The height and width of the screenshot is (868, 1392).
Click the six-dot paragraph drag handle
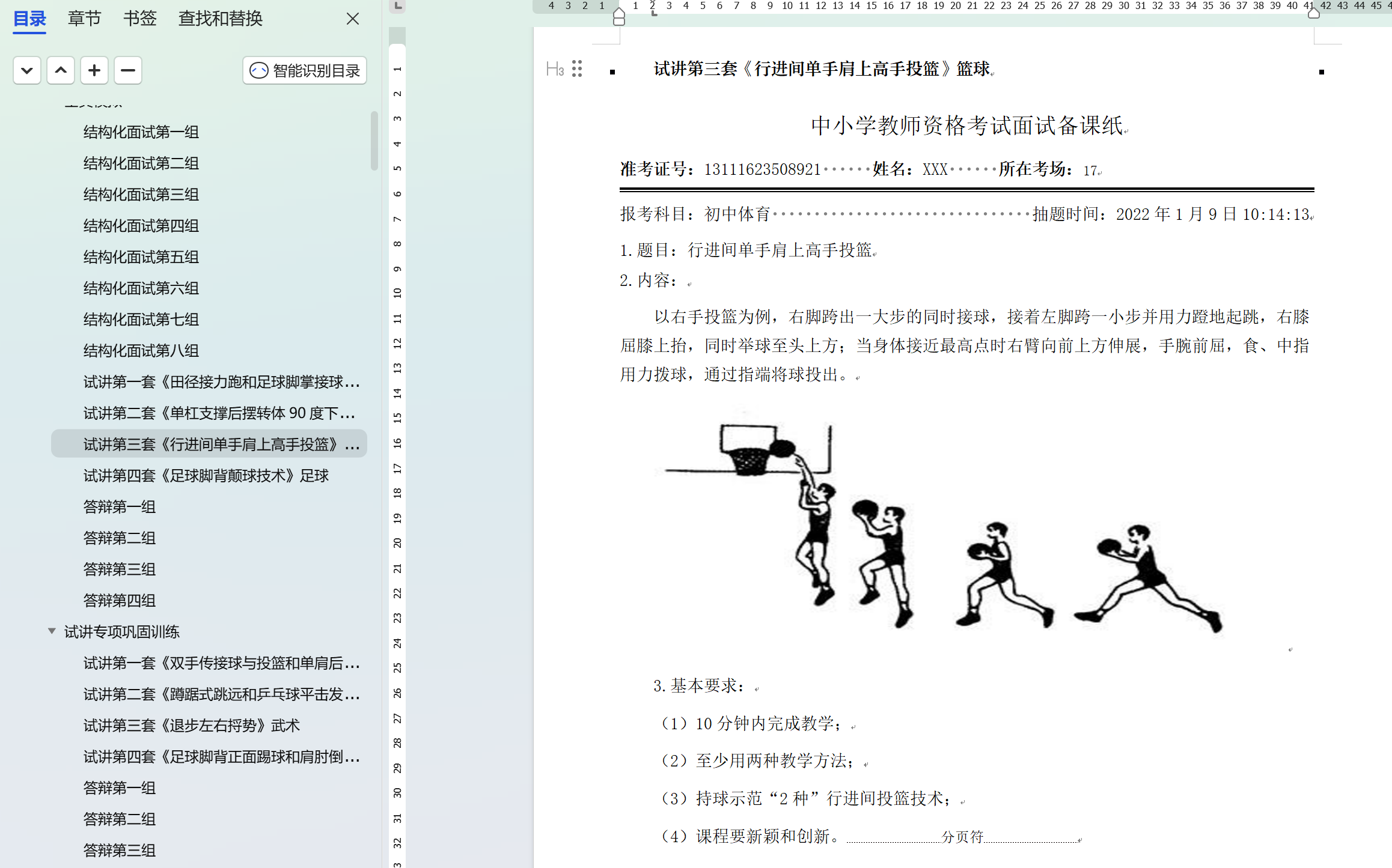[577, 68]
